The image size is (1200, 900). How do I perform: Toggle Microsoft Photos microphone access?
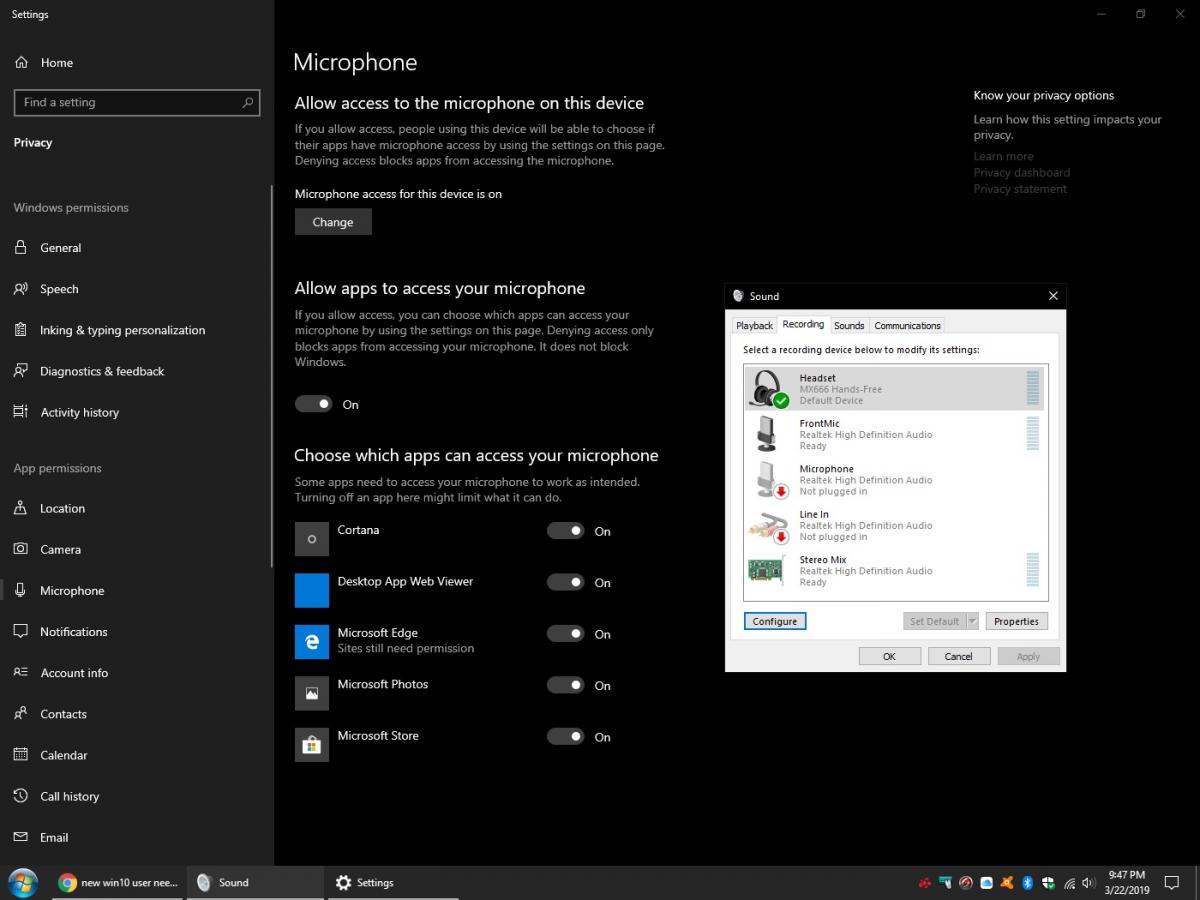(565, 685)
